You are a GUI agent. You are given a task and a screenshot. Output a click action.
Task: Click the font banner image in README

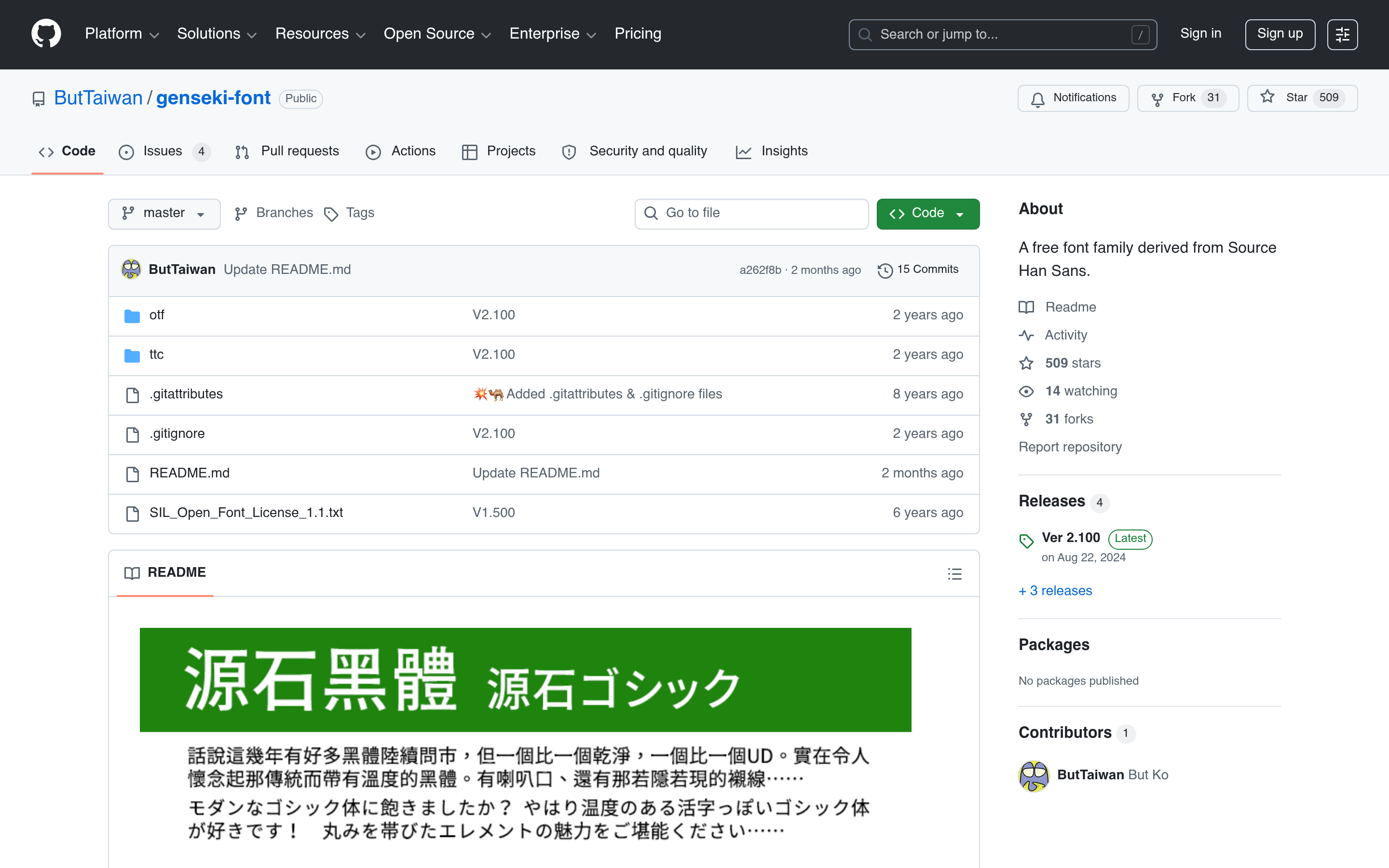525,737
